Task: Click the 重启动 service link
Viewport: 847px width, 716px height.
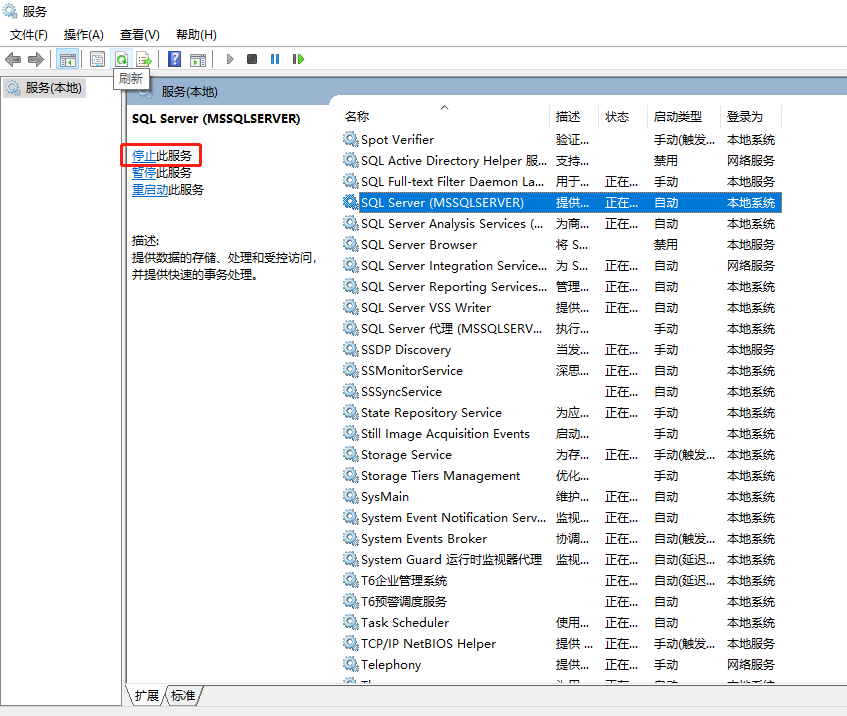Action: 150,189
